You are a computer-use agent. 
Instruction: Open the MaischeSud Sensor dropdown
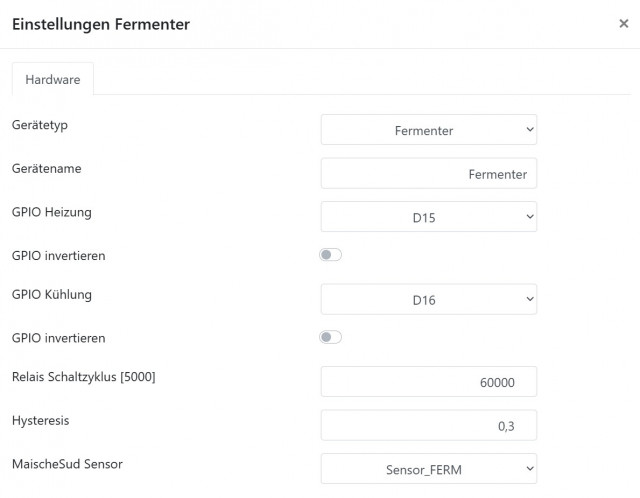429,469
